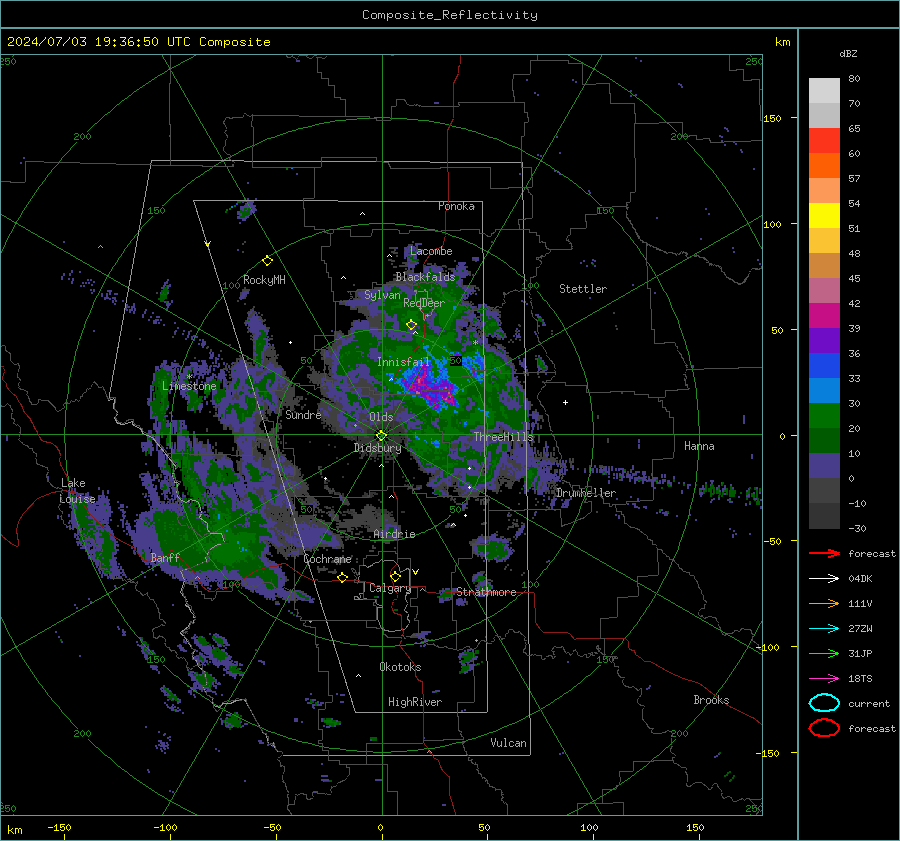Viewport: 900px width, 841px height.
Task: Click the Limestone label
Action: coord(189,386)
